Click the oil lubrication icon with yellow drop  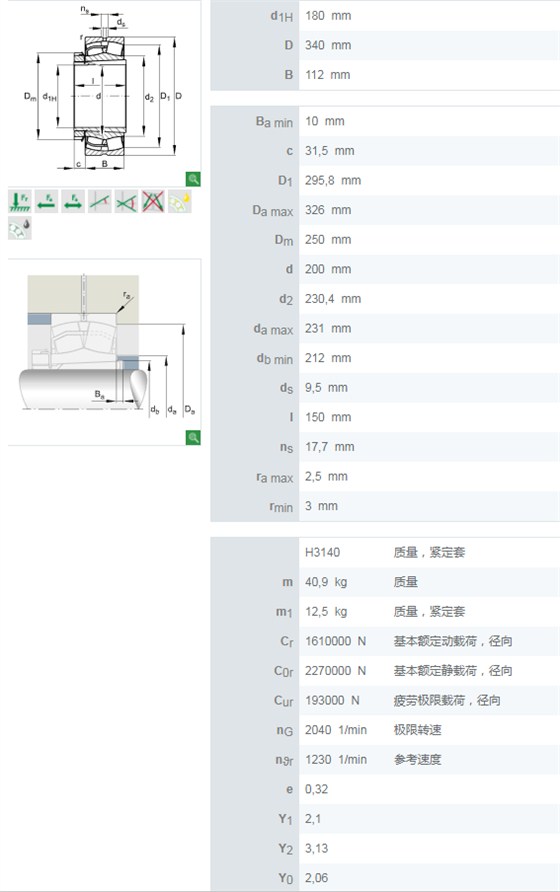(180, 201)
